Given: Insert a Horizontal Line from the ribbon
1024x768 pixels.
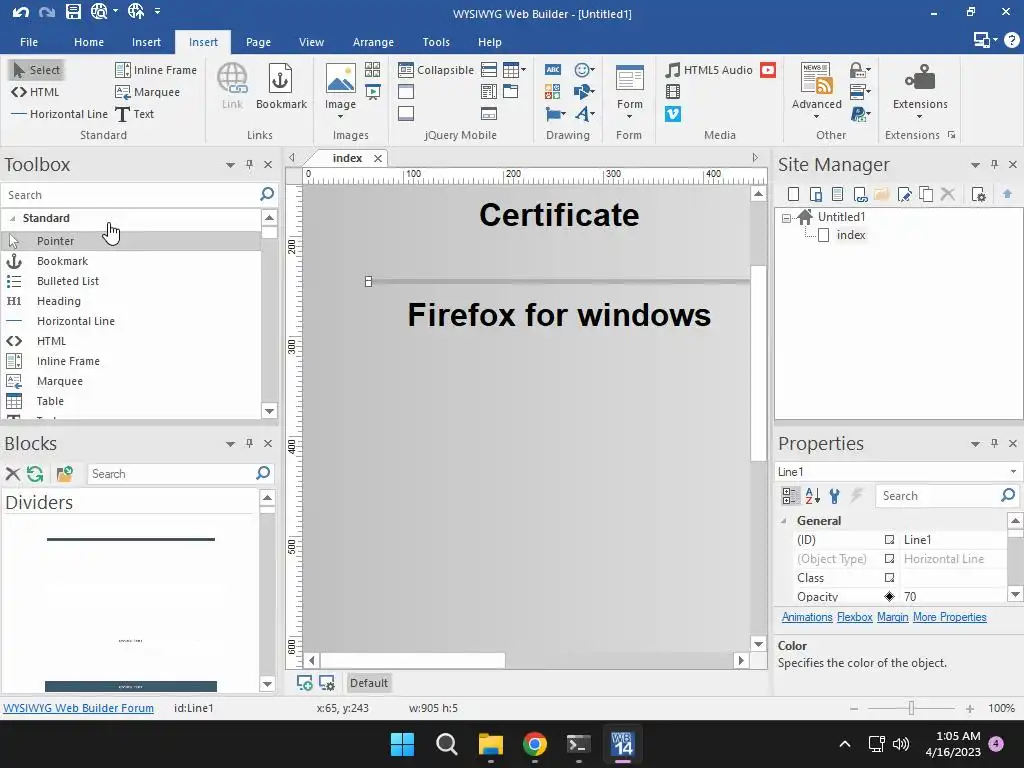Looking at the screenshot, I should [x=59, y=114].
